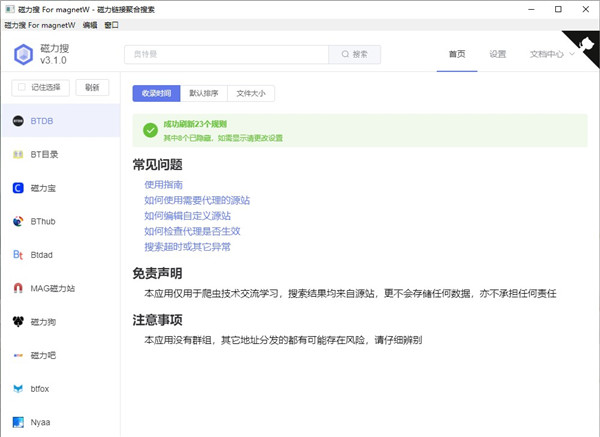
Task: Select MAG磁力站 source name
Action: tap(53, 288)
